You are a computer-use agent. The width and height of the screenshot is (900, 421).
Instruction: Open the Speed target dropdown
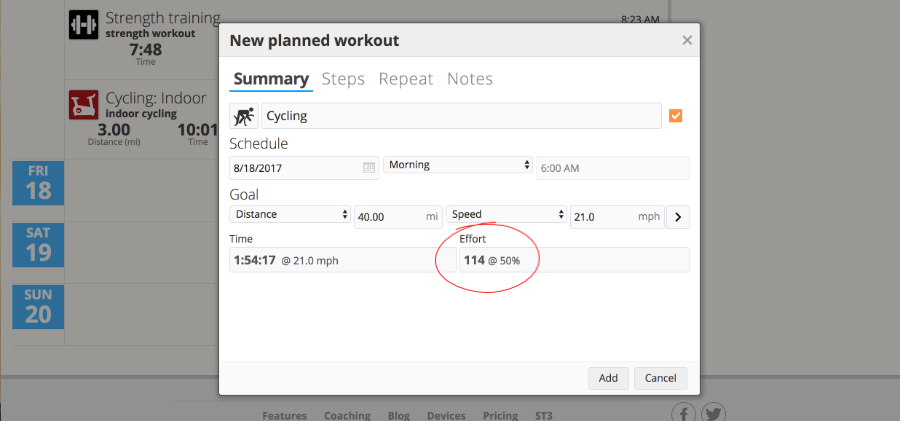click(506, 214)
